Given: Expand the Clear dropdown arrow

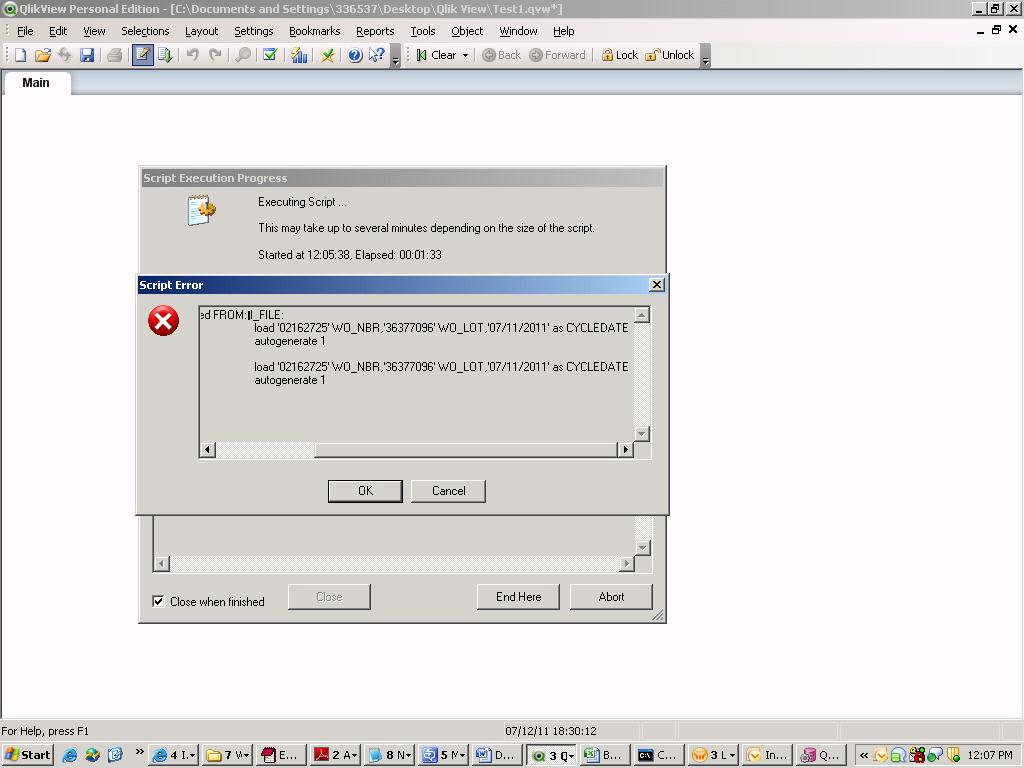Looking at the screenshot, I should (466, 56).
